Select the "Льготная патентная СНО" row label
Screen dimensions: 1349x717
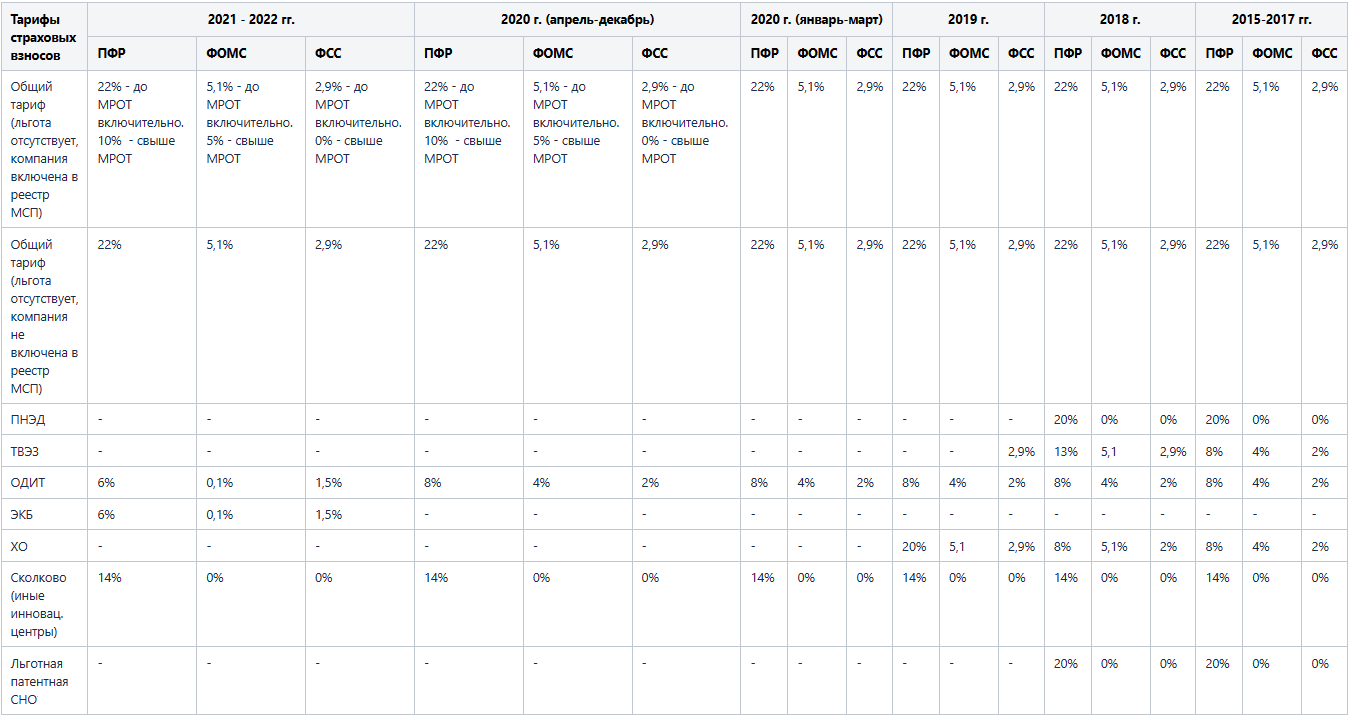point(40,681)
